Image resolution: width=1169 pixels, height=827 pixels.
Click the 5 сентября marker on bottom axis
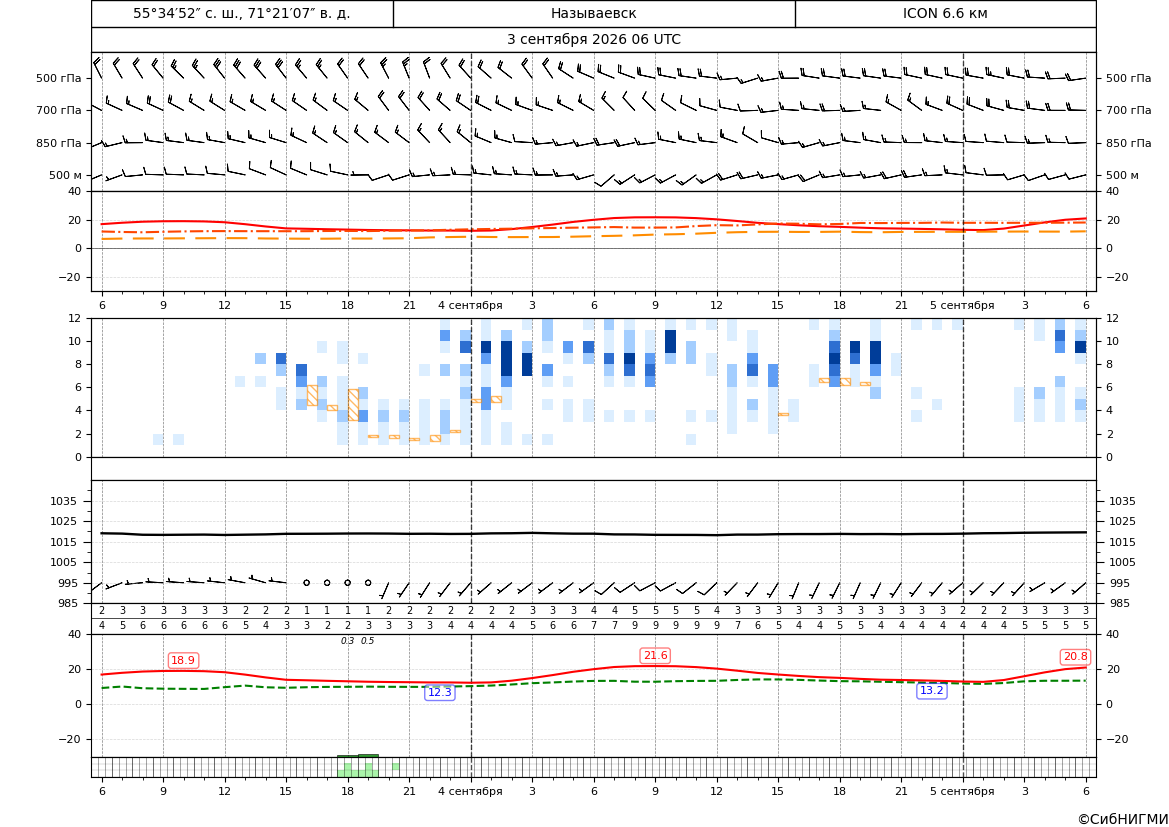(962, 791)
